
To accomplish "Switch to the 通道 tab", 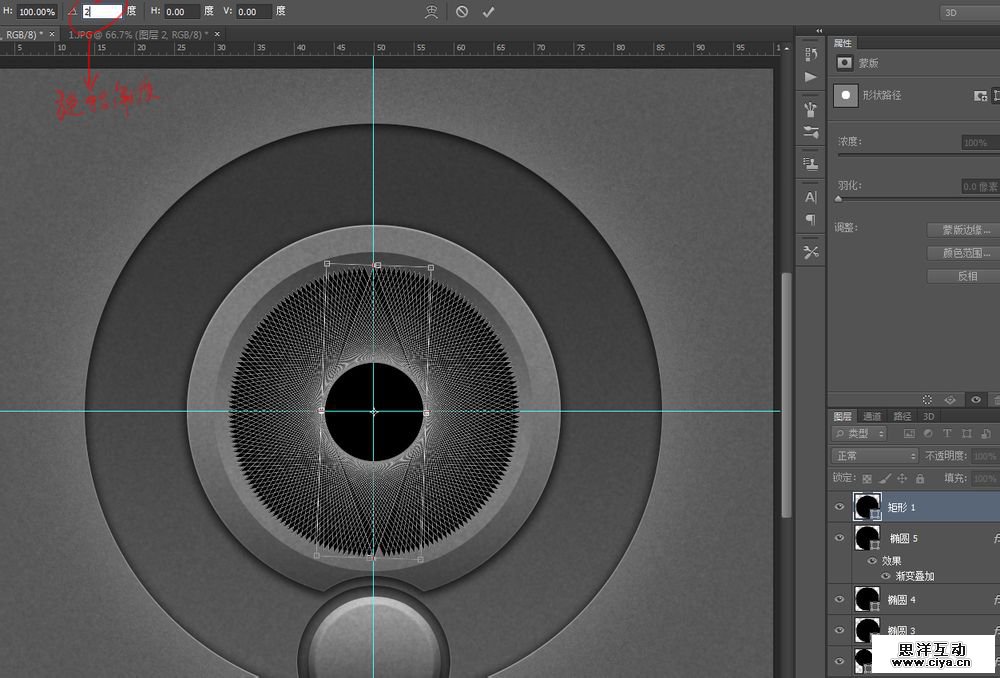I will 872,416.
